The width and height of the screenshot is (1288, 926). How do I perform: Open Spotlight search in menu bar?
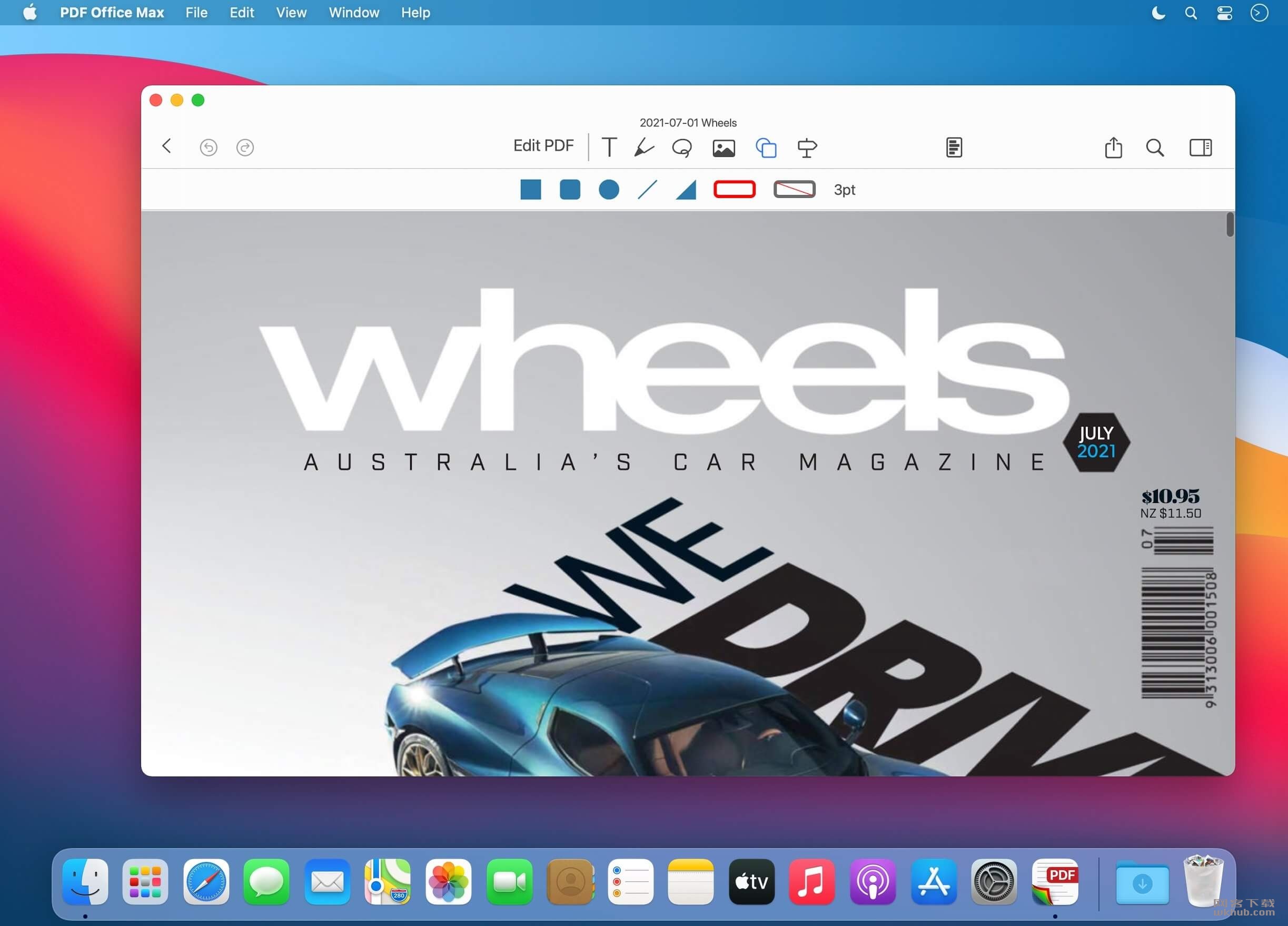[1191, 13]
